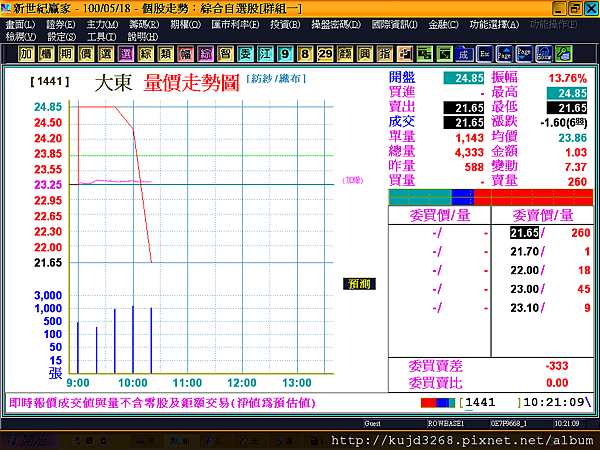
Task: Open the 工具(T) menu
Action: point(102,37)
